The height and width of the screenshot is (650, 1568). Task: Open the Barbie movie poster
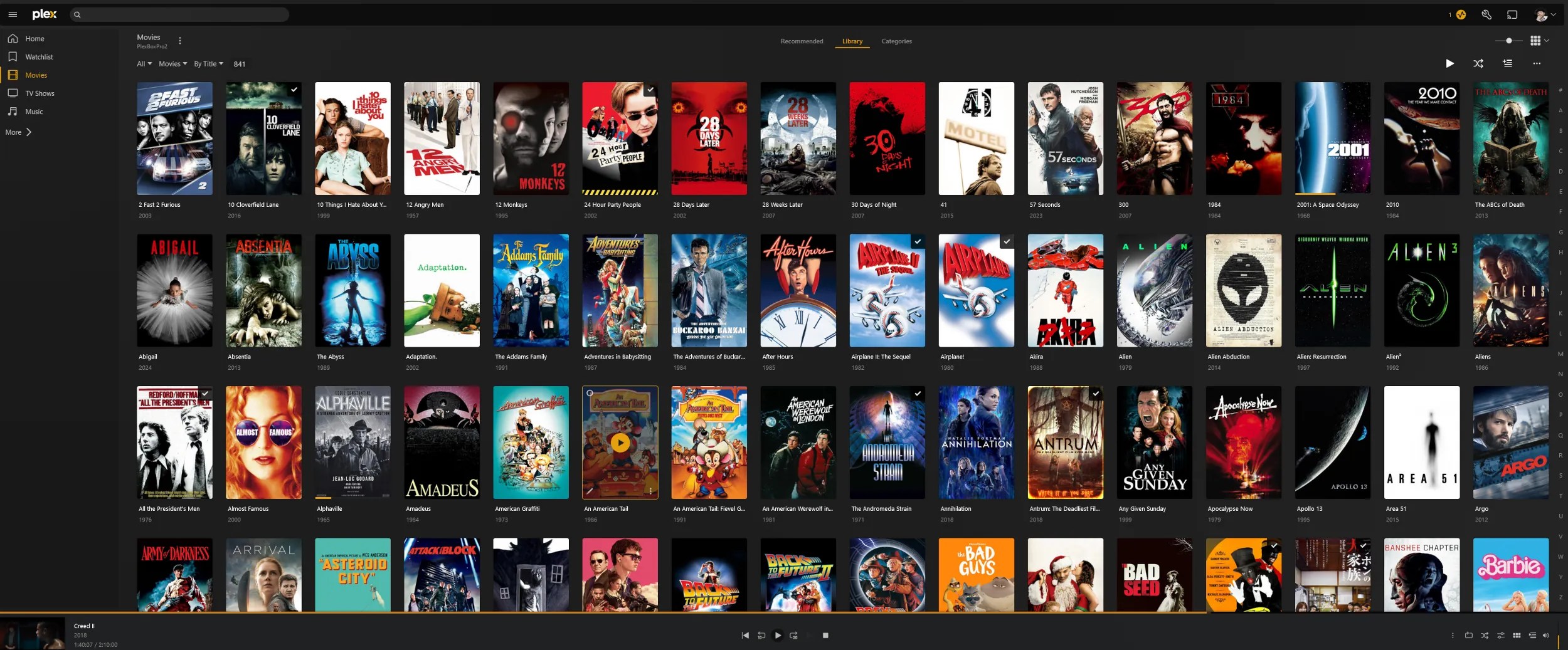1510,575
